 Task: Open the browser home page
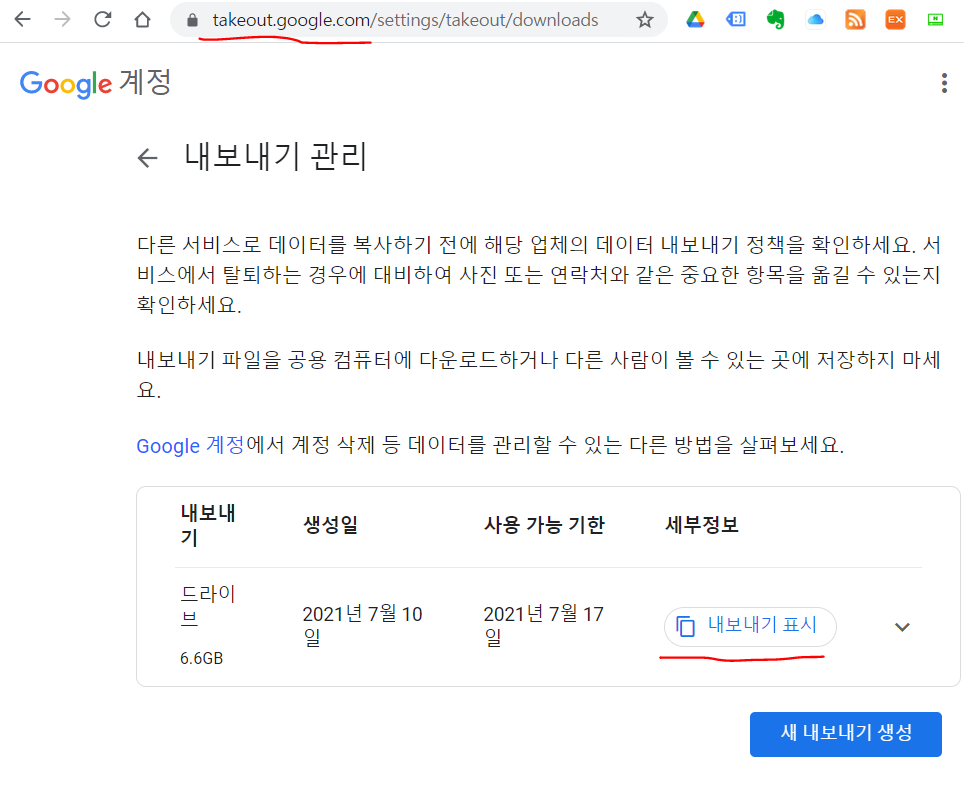[x=143, y=20]
